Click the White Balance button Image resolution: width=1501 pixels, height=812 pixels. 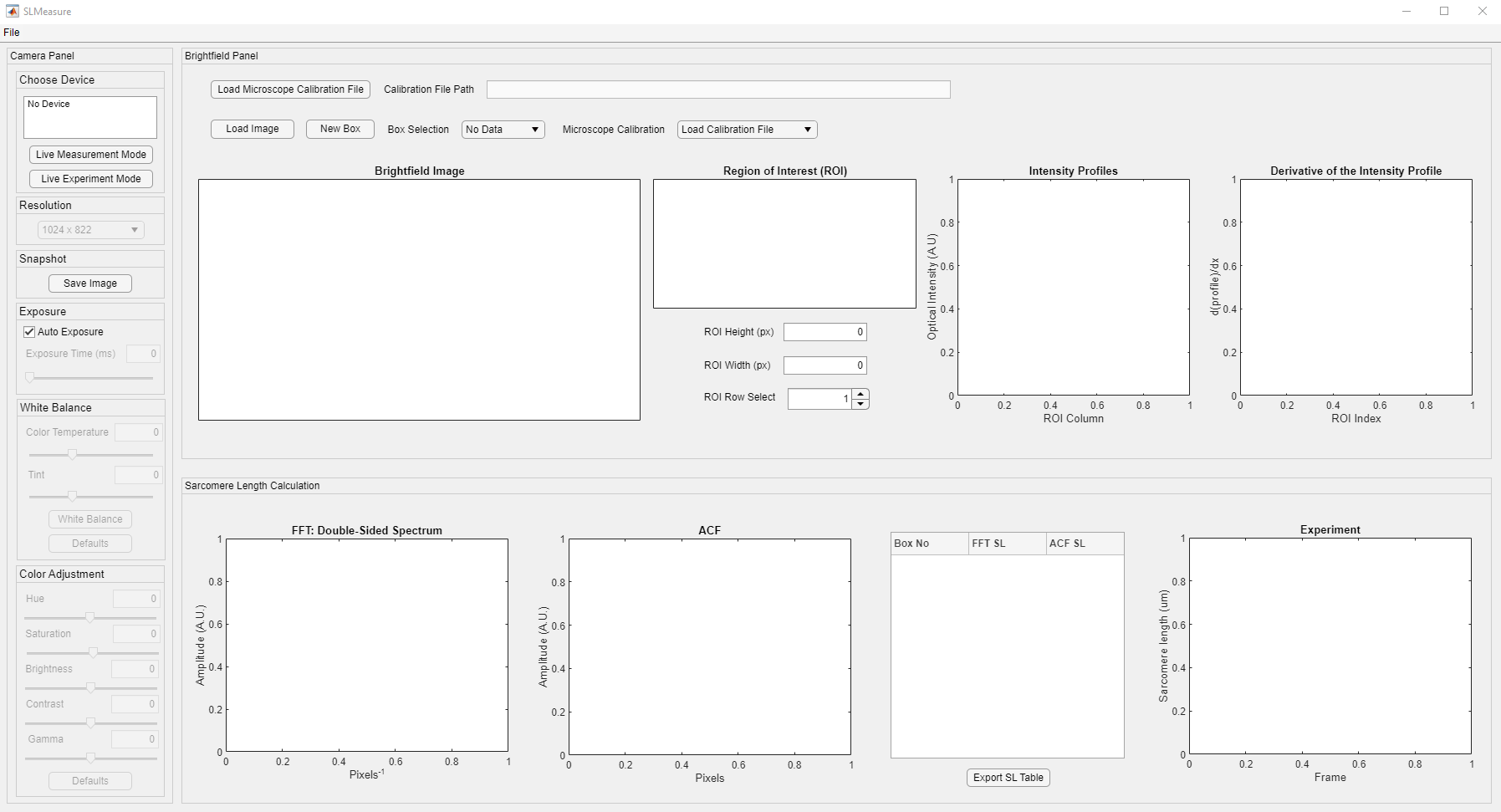[90, 519]
